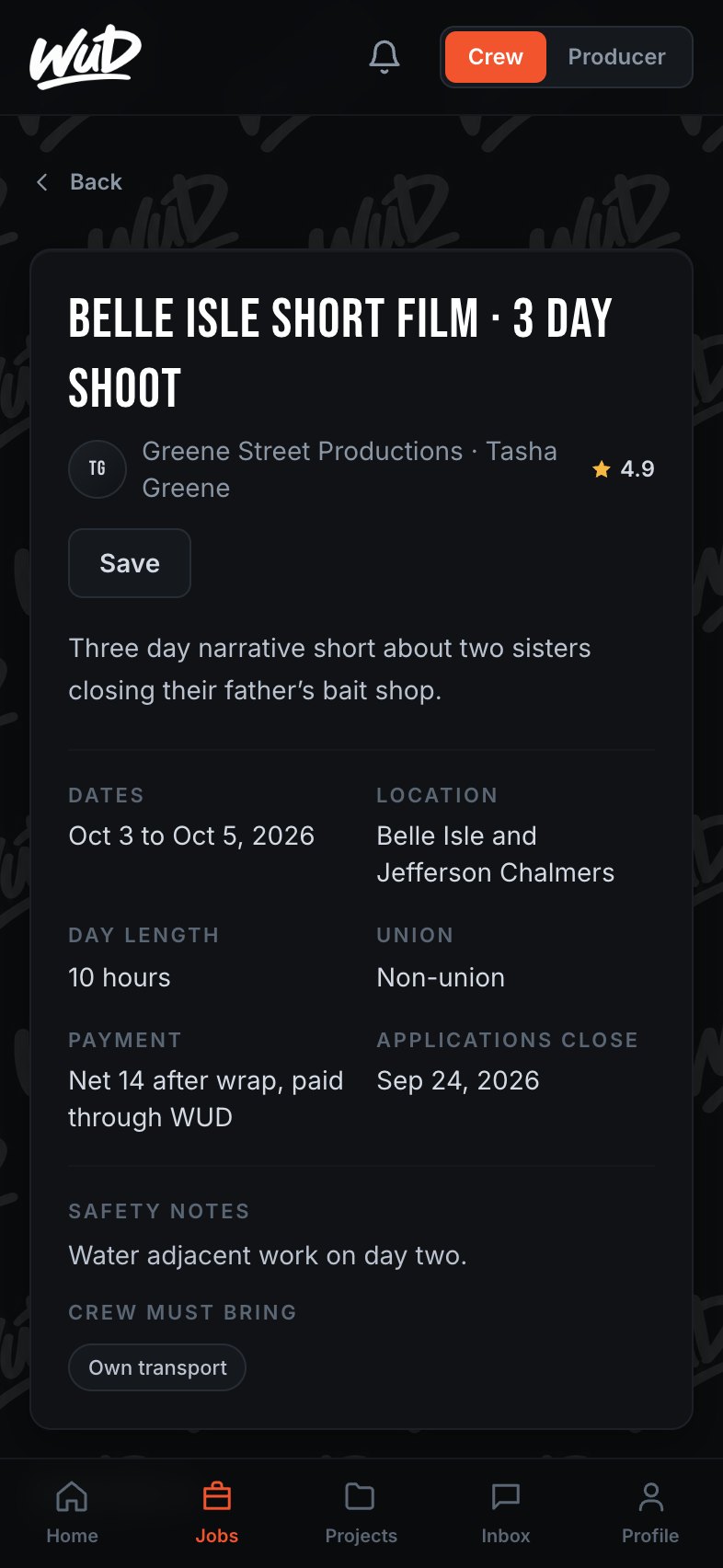Click the back chevron arrow
Image resolution: width=723 pixels, height=1568 pixels.
42,182
